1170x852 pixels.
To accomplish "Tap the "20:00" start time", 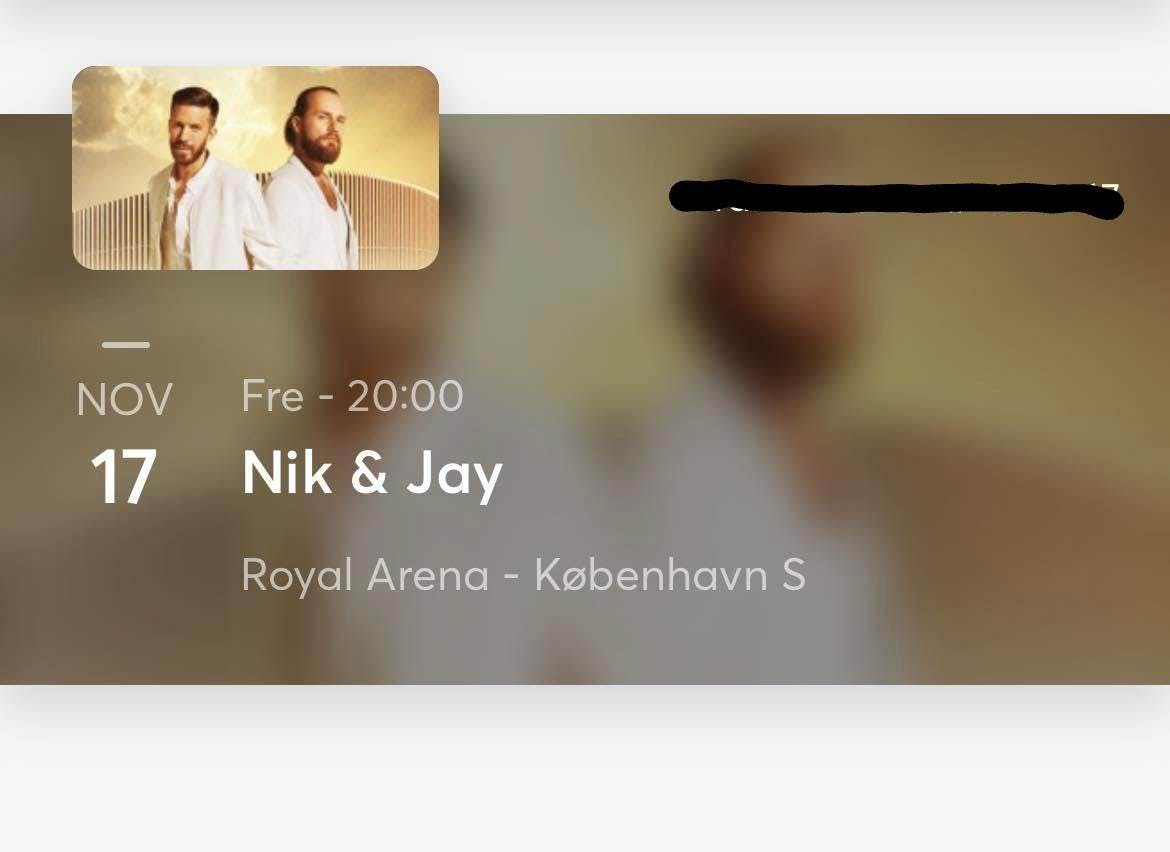I will pyautogui.click(x=405, y=396).
